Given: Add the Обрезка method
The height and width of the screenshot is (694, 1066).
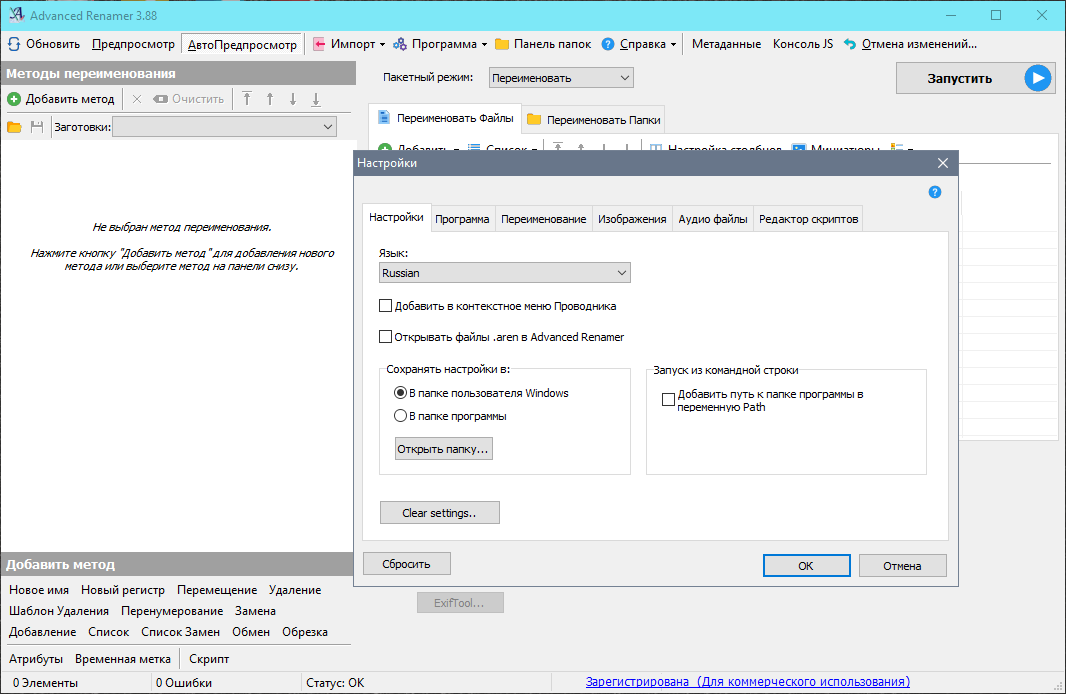Looking at the screenshot, I should pyautogui.click(x=305, y=632).
